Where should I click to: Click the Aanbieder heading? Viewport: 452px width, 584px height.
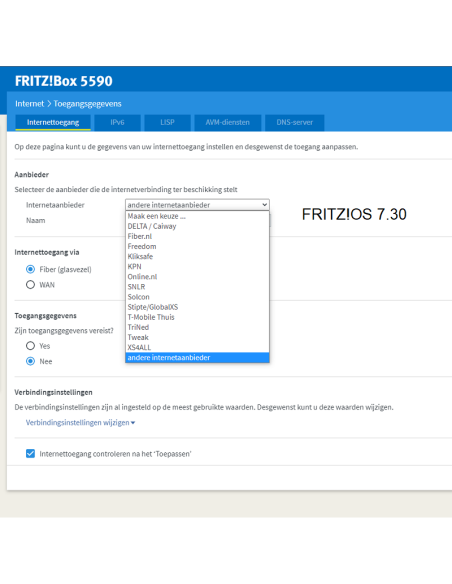[32, 174]
